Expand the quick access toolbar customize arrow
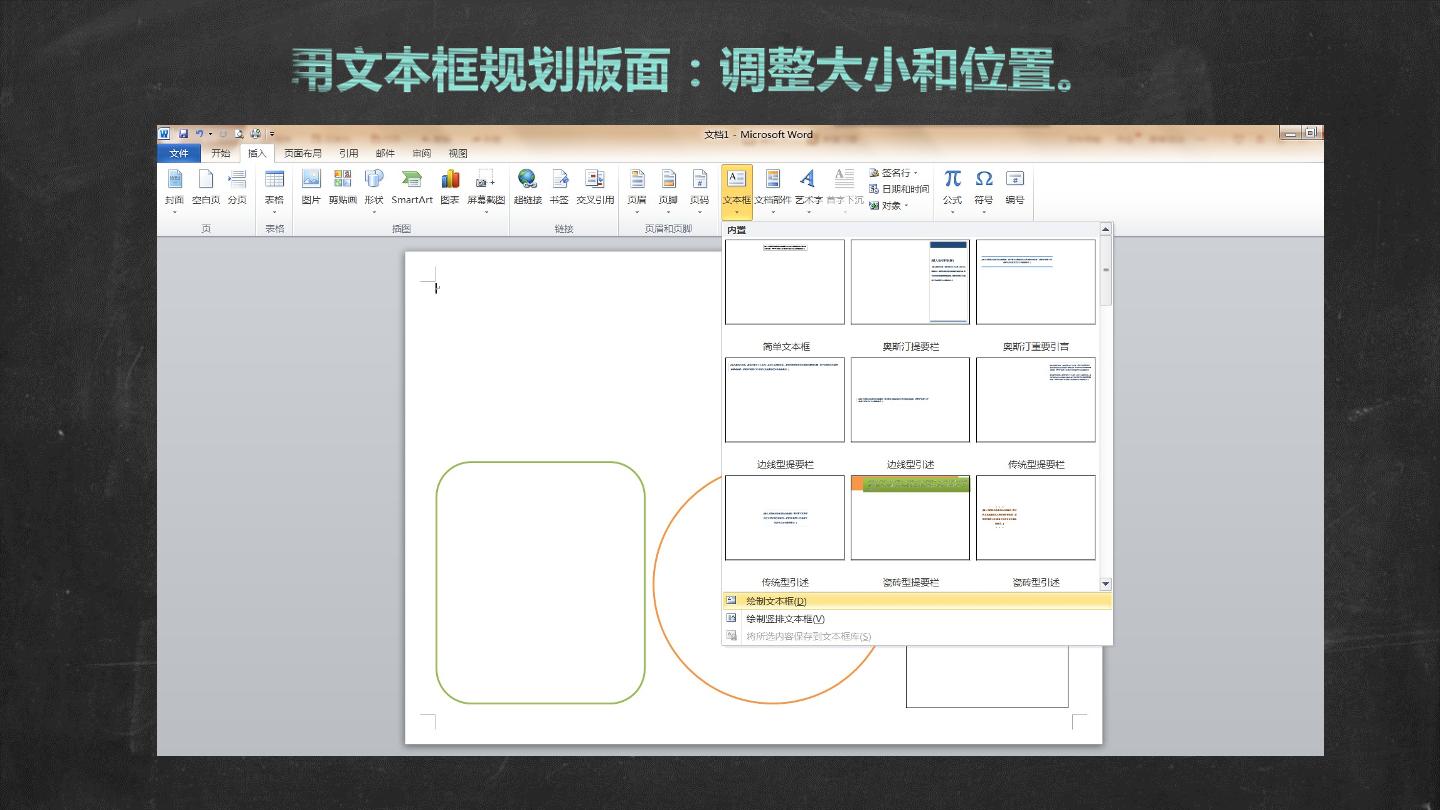This screenshot has width=1440, height=810. (x=272, y=134)
